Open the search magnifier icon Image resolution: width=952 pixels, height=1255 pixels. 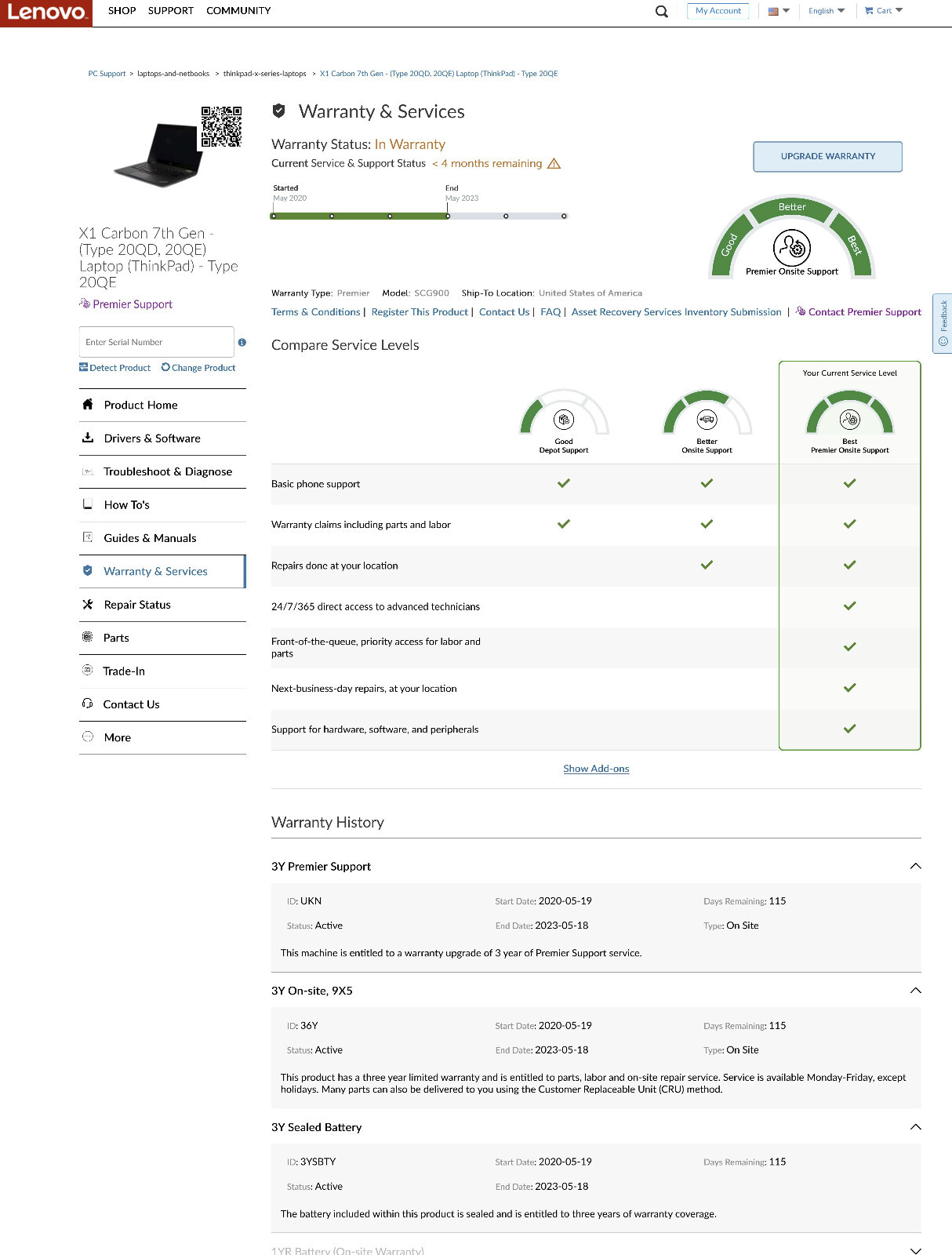click(662, 11)
